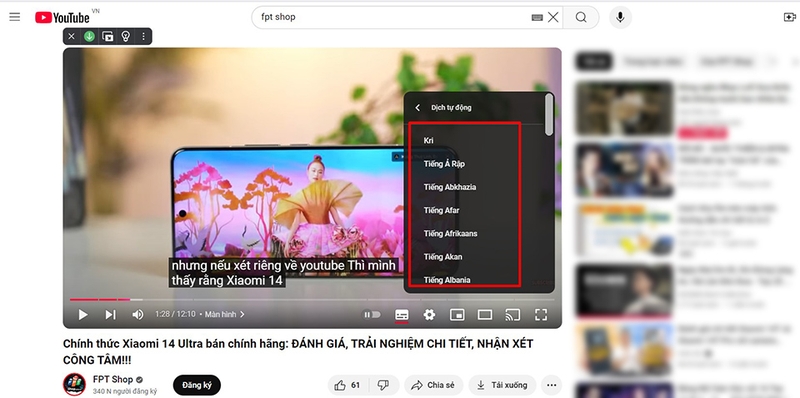Toggle subtitles/closed captions button

point(402,315)
